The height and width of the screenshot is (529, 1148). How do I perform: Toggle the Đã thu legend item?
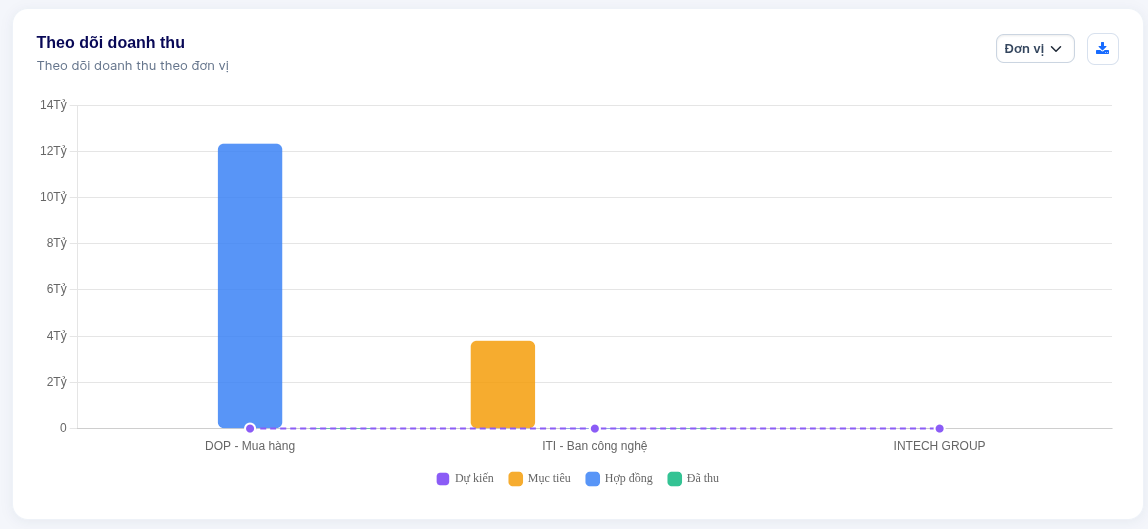693,479
